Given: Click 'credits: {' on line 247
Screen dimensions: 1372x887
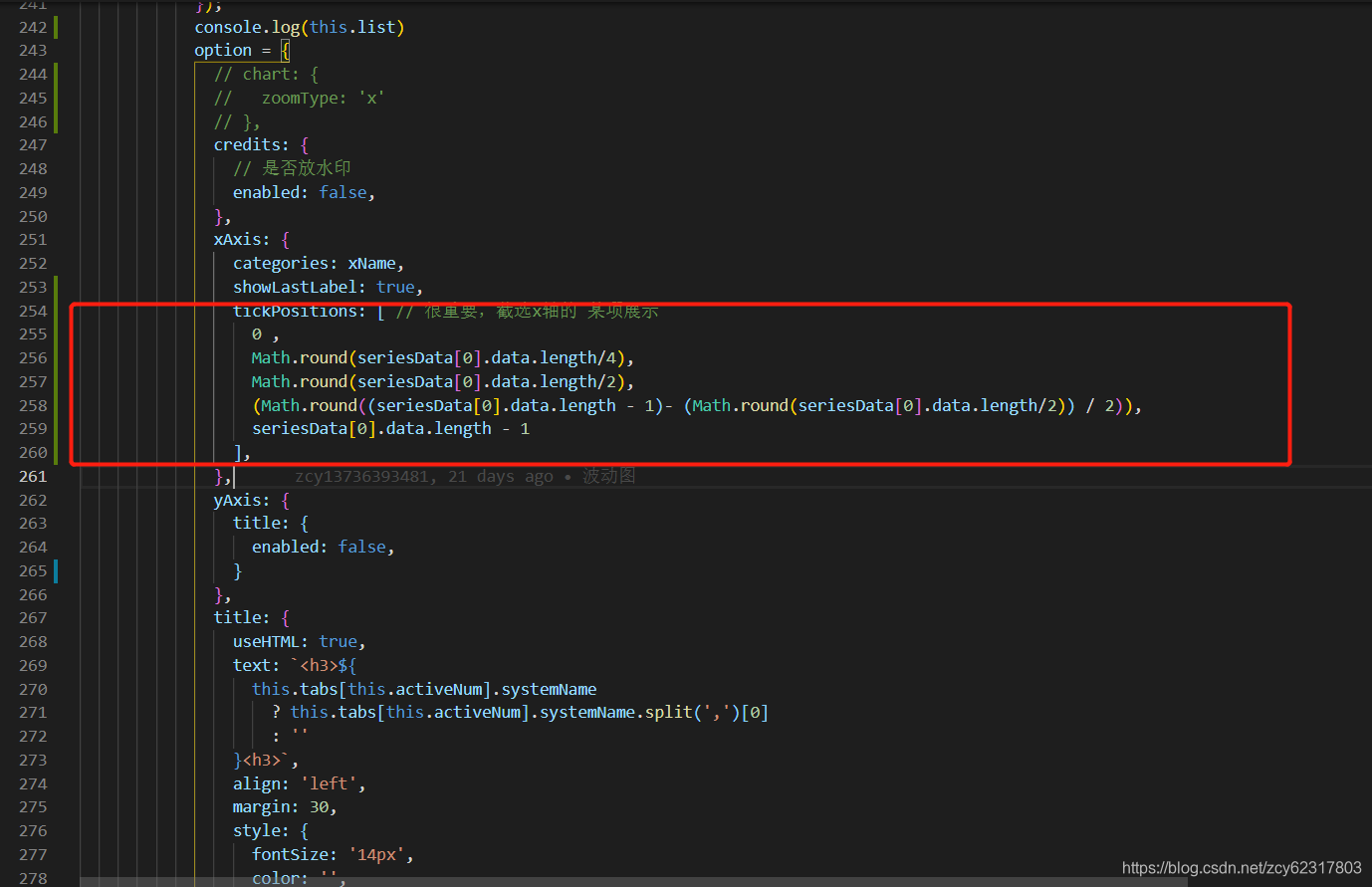Looking at the screenshot, I should click(261, 144).
